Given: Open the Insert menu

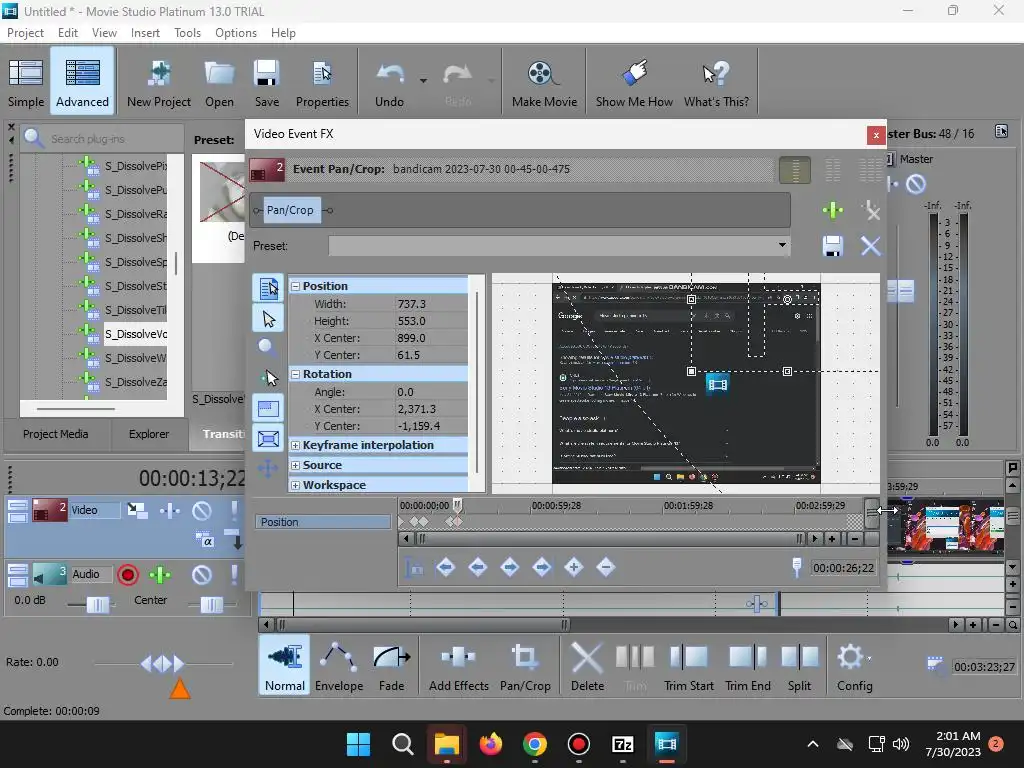Looking at the screenshot, I should point(145,33).
